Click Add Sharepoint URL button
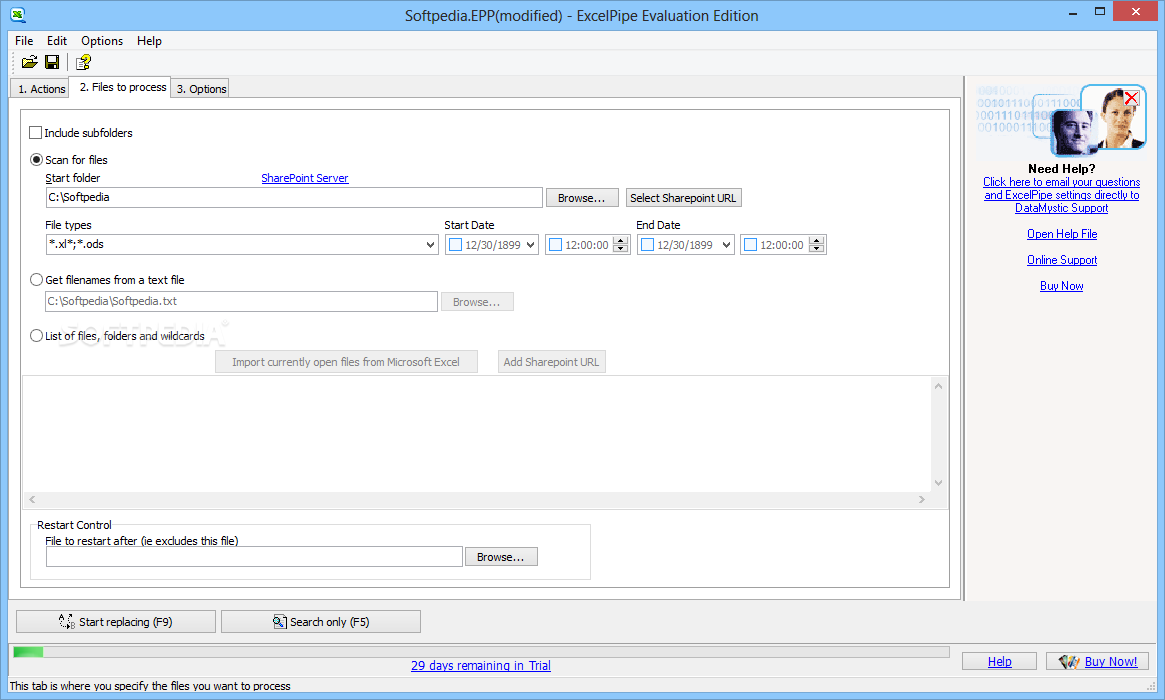 coord(551,362)
